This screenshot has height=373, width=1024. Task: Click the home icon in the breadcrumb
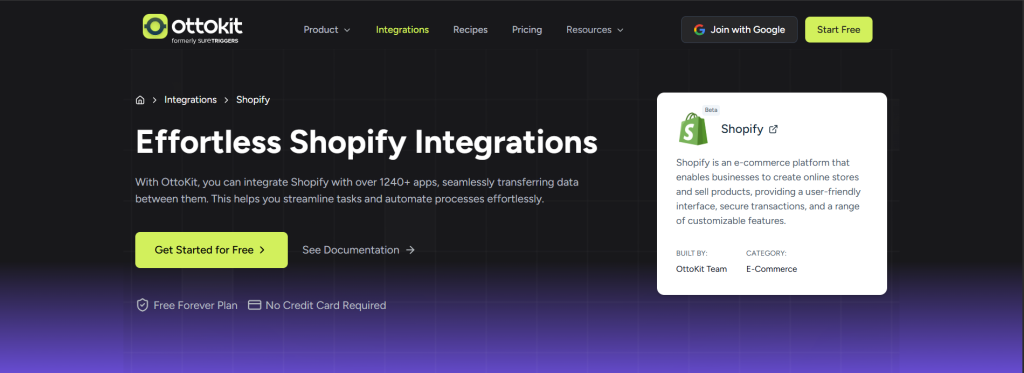click(140, 100)
